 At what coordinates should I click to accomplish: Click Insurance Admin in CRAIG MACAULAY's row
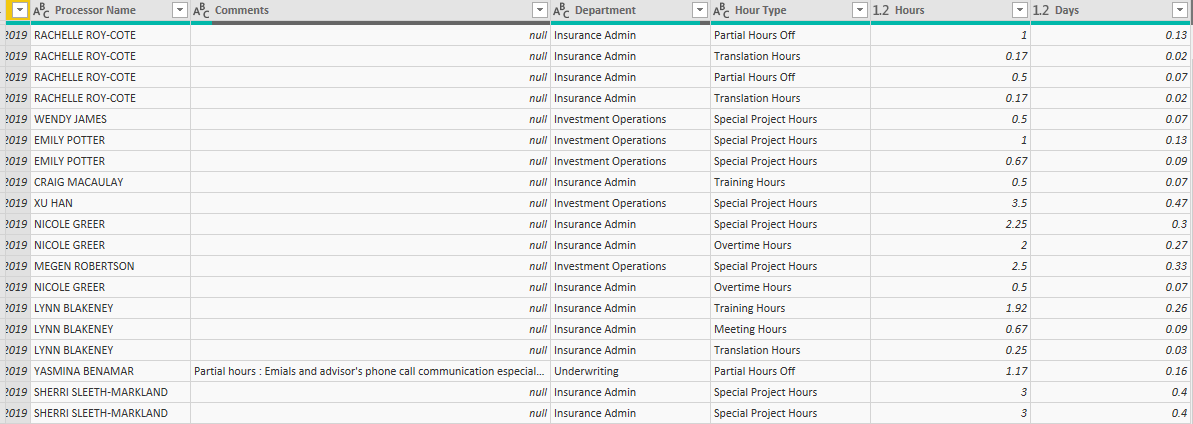pos(630,183)
